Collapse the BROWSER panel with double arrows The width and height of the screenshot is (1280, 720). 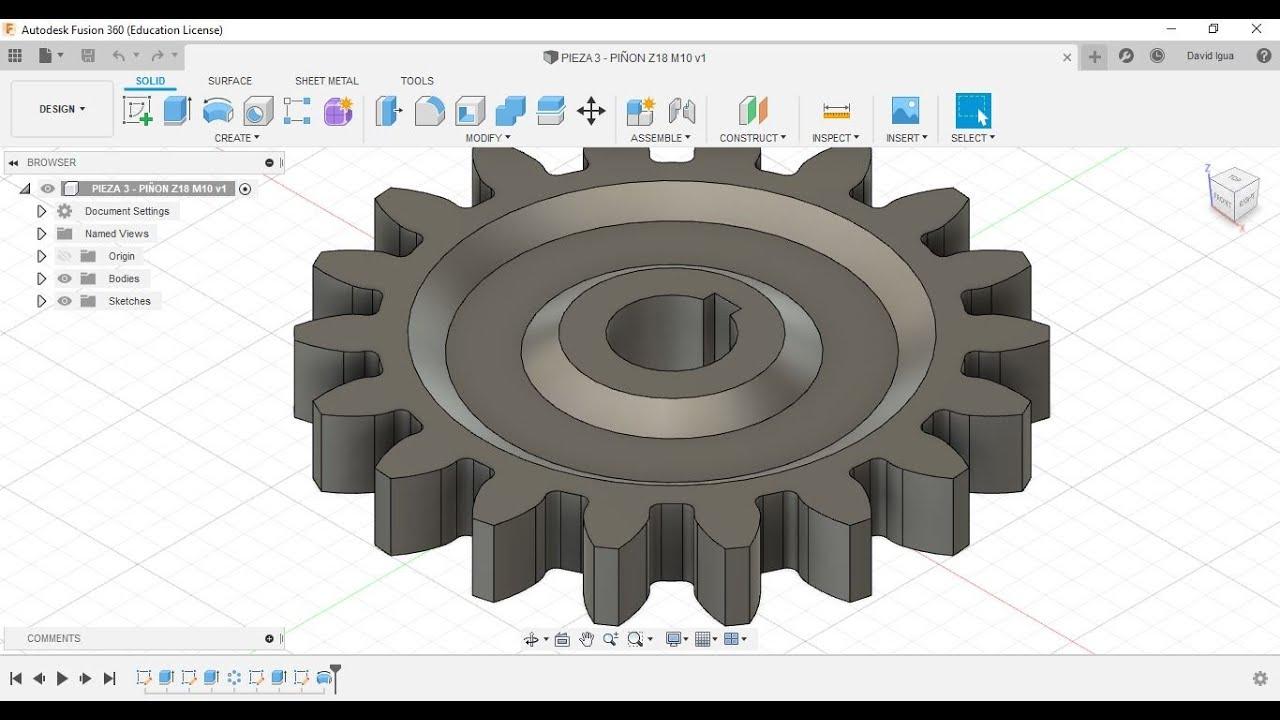[x=14, y=163]
